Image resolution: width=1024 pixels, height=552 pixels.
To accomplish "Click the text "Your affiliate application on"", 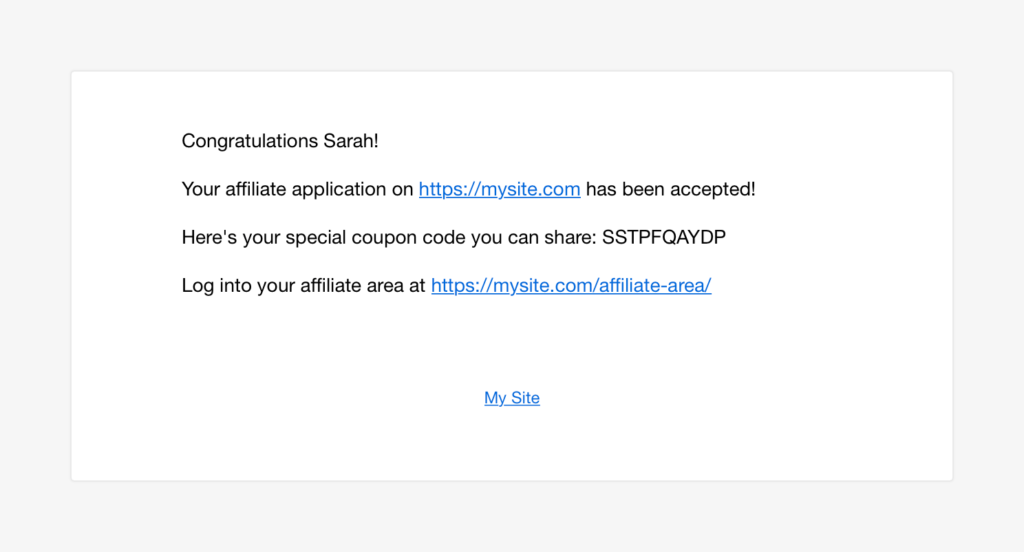I will (x=297, y=189).
